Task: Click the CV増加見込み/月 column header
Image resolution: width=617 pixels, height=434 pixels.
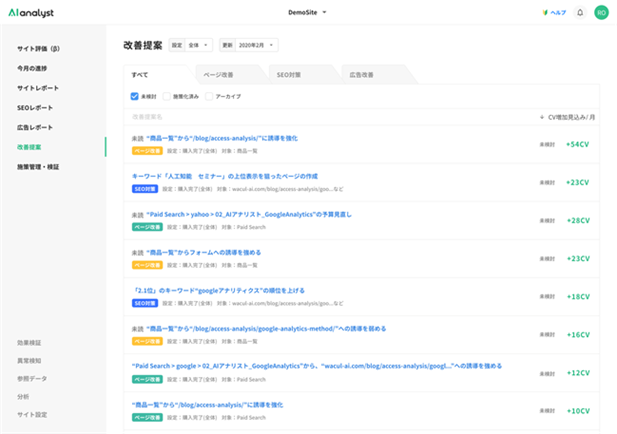Action: click(x=571, y=117)
